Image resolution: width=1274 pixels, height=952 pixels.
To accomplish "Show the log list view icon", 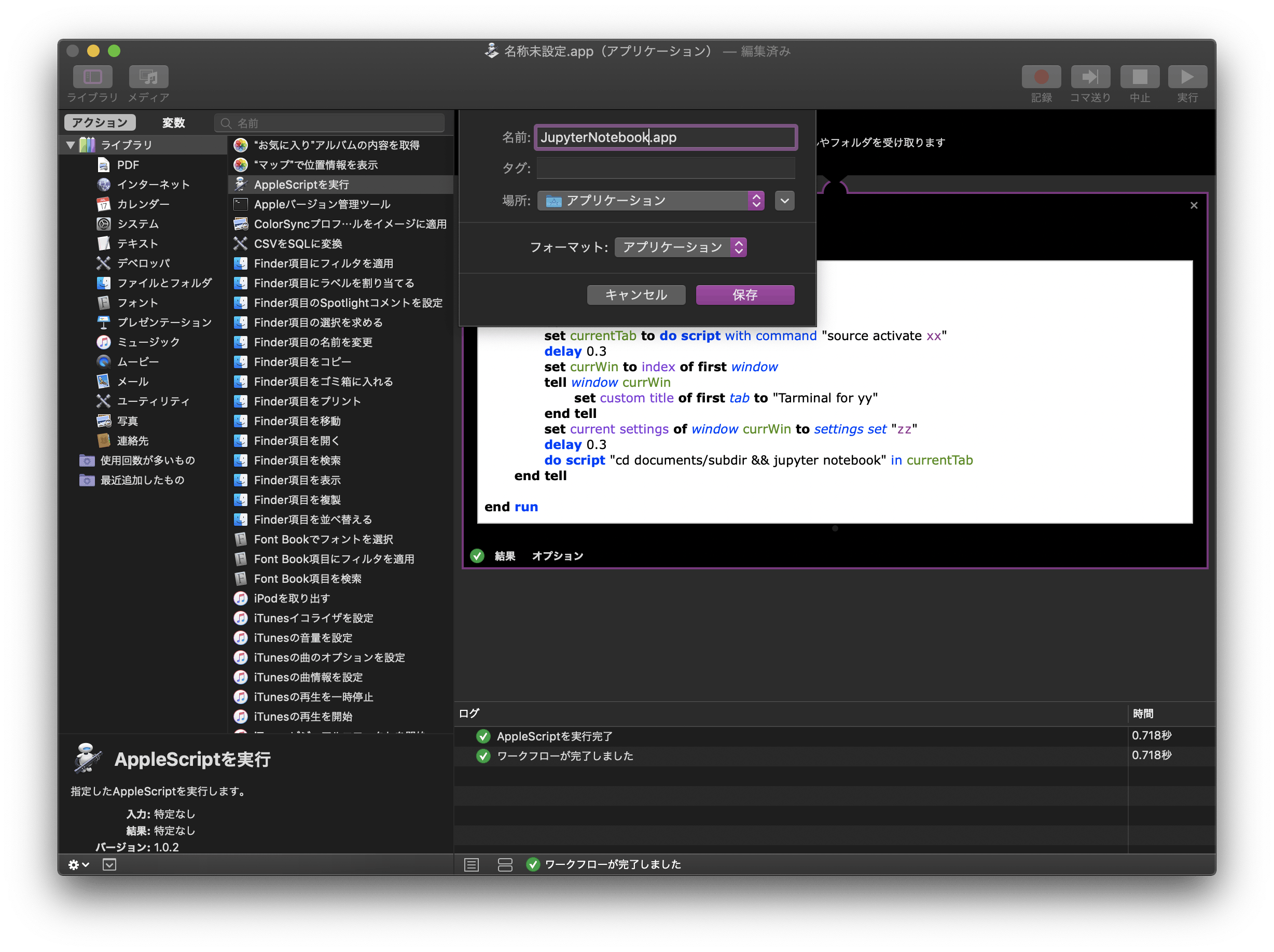I will [x=471, y=864].
